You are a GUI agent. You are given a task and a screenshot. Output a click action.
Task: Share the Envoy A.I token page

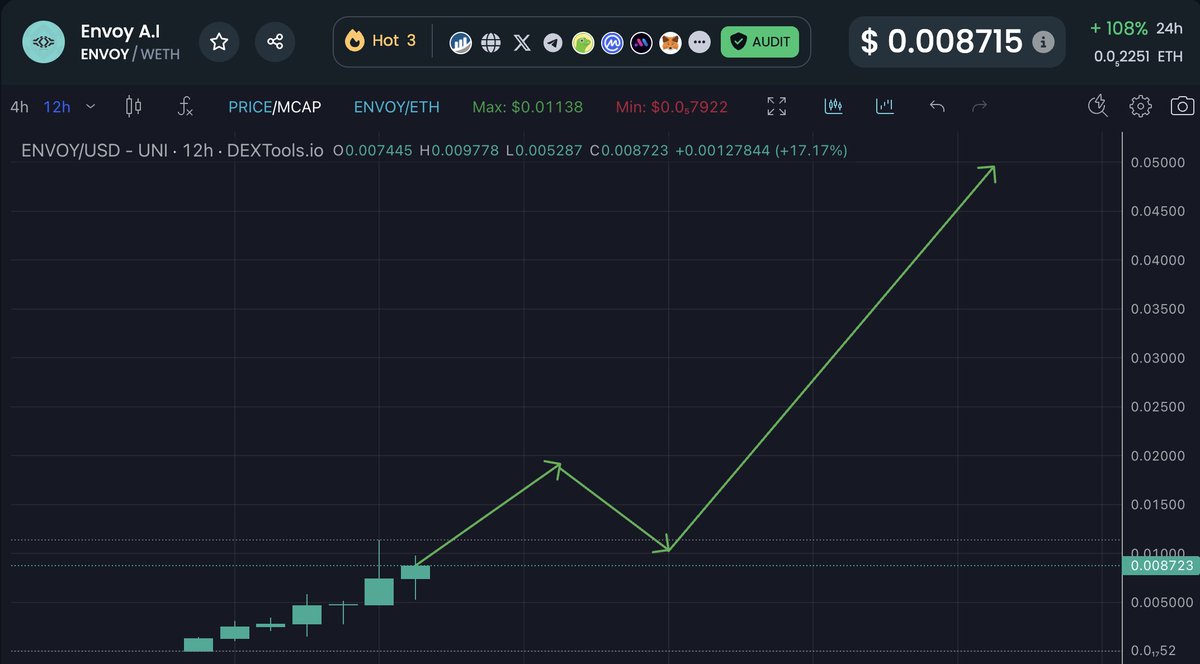click(x=274, y=42)
